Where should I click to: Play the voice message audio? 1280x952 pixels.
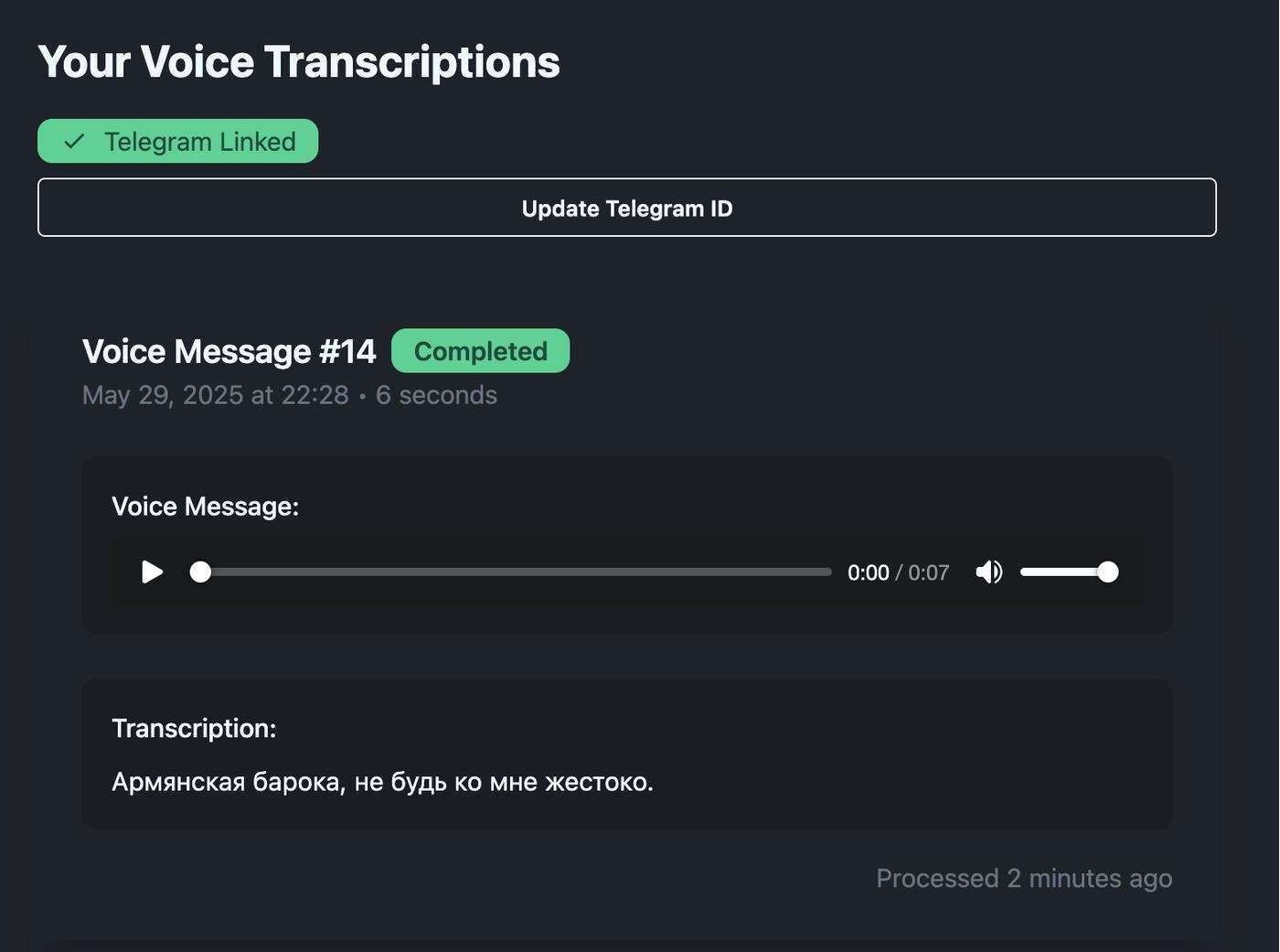(x=153, y=572)
